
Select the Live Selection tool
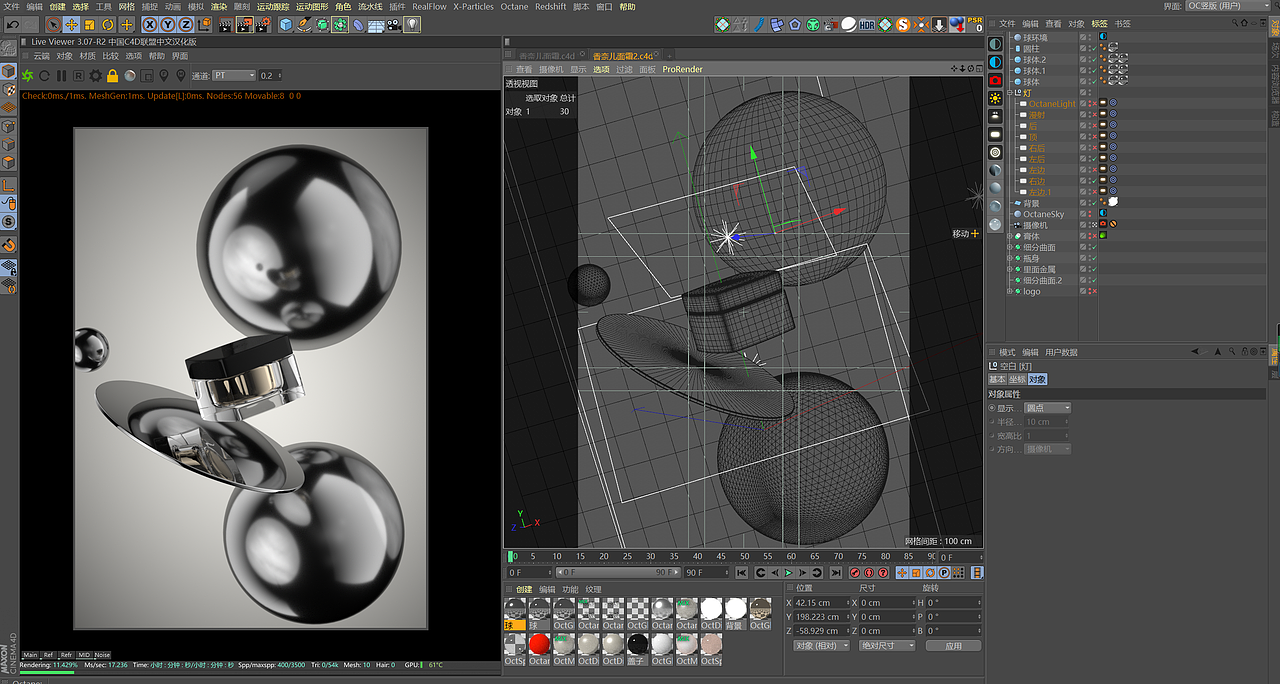click(54, 25)
